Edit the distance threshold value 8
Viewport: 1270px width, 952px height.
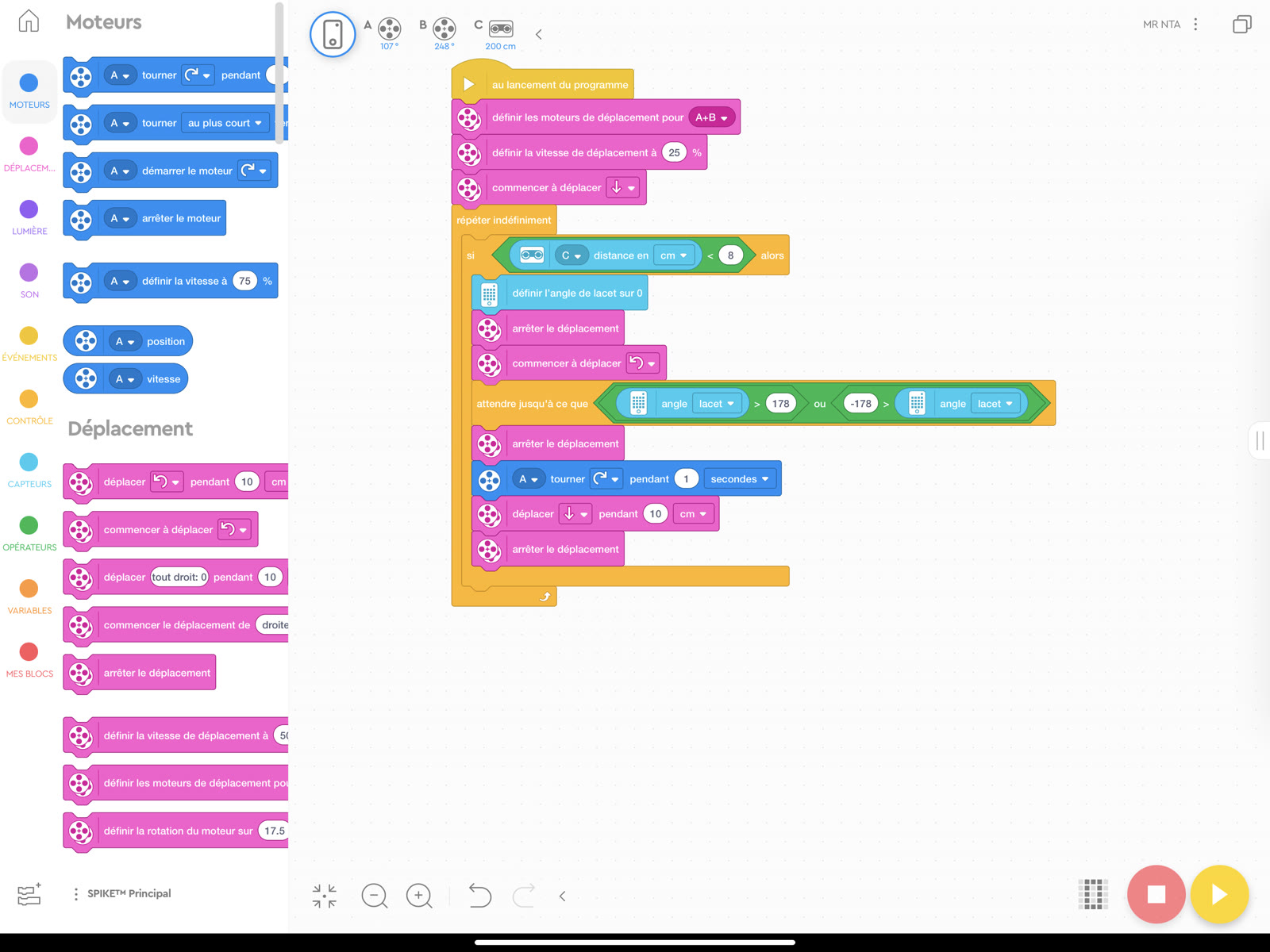coord(731,255)
